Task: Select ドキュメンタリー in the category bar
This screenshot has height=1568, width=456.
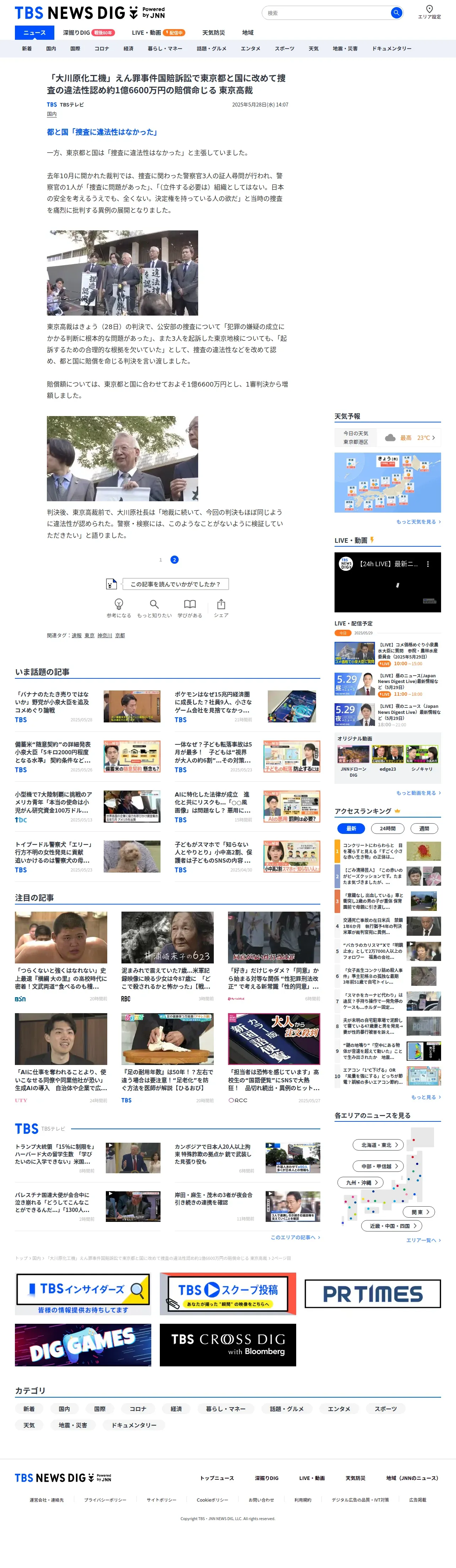Action: point(391,49)
